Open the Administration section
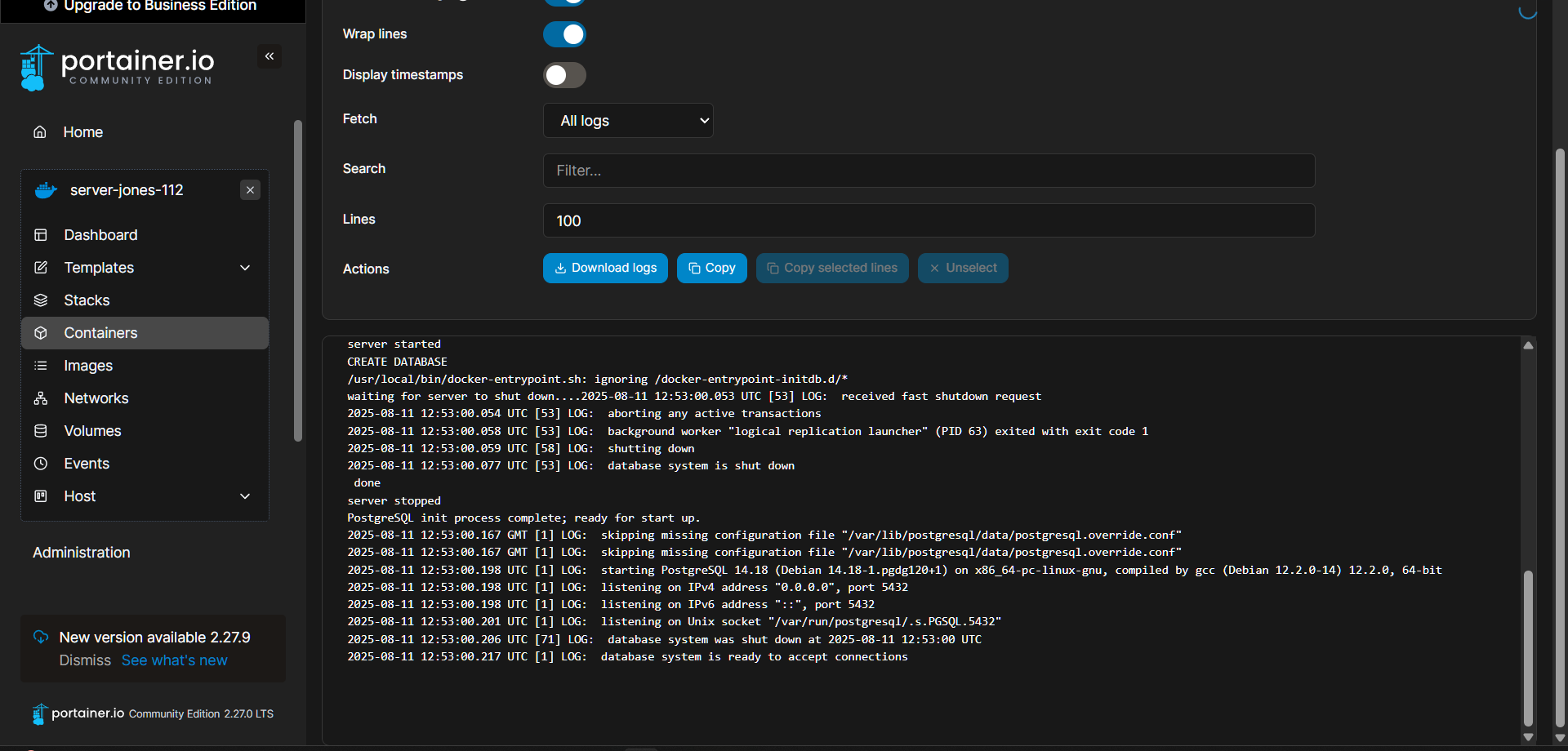The height and width of the screenshot is (751, 1568). click(82, 553)
